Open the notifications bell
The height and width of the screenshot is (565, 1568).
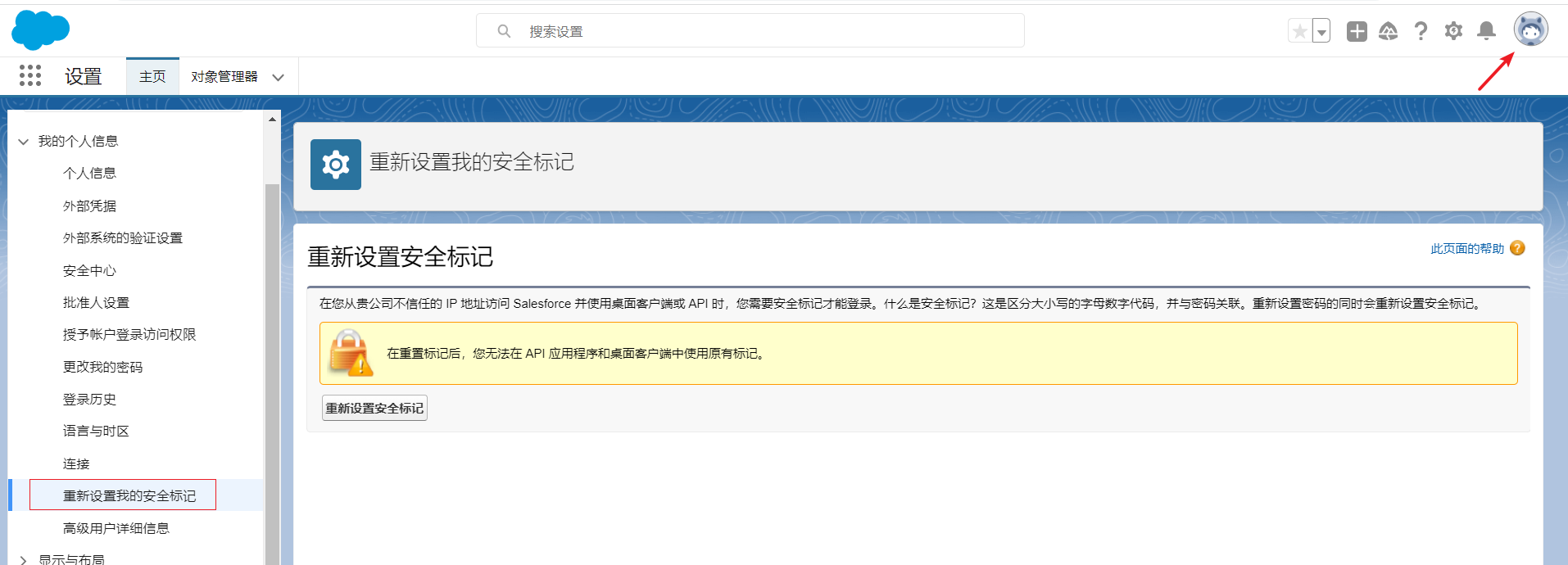pyautogui.click(x=1486, y=31)
